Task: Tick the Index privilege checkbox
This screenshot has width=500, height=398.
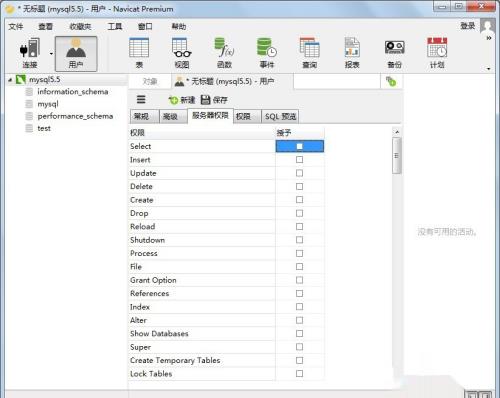Action: click(x=299, y=307)
